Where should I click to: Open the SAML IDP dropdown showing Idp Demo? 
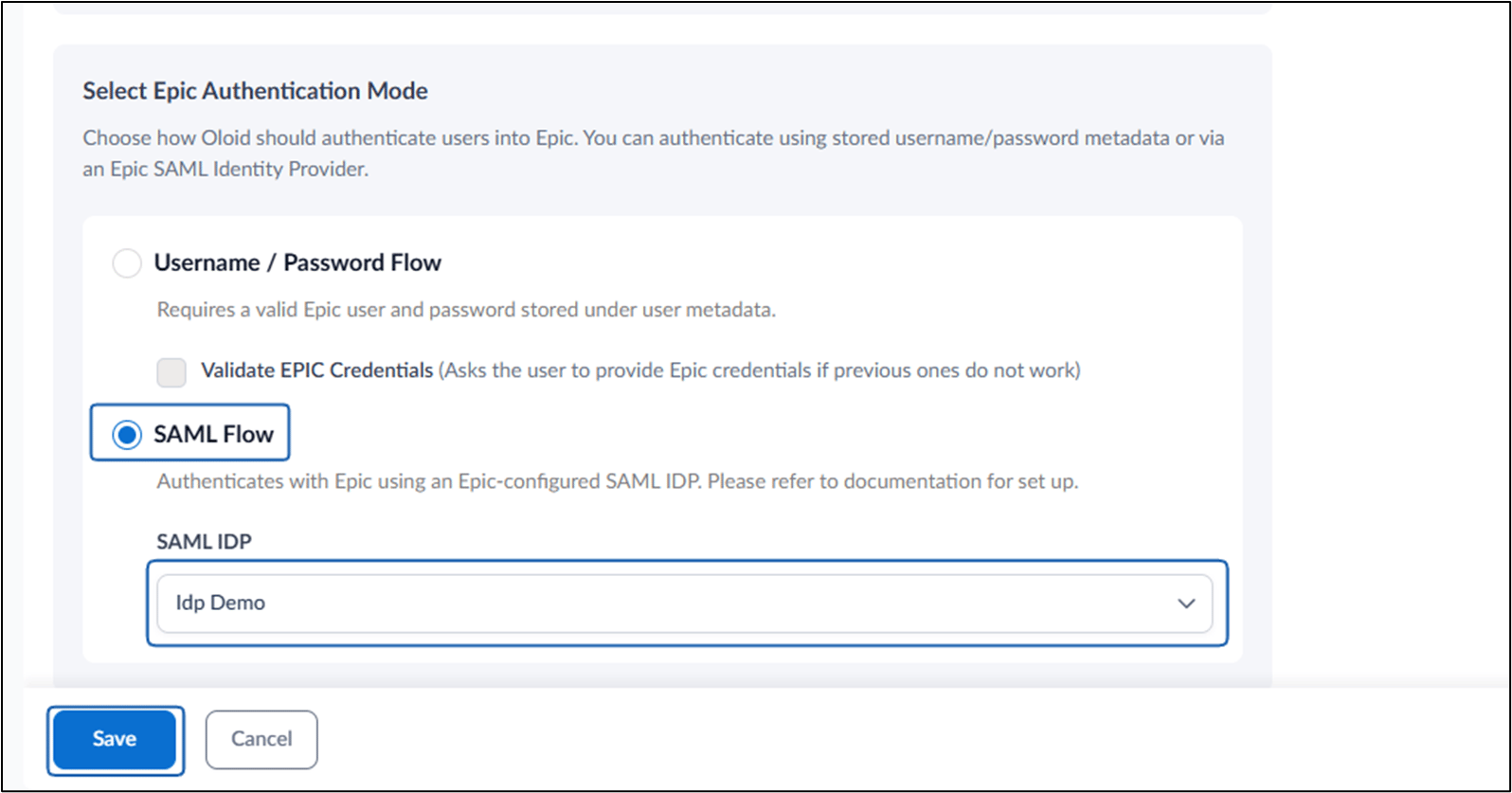[x=684, y=604]
